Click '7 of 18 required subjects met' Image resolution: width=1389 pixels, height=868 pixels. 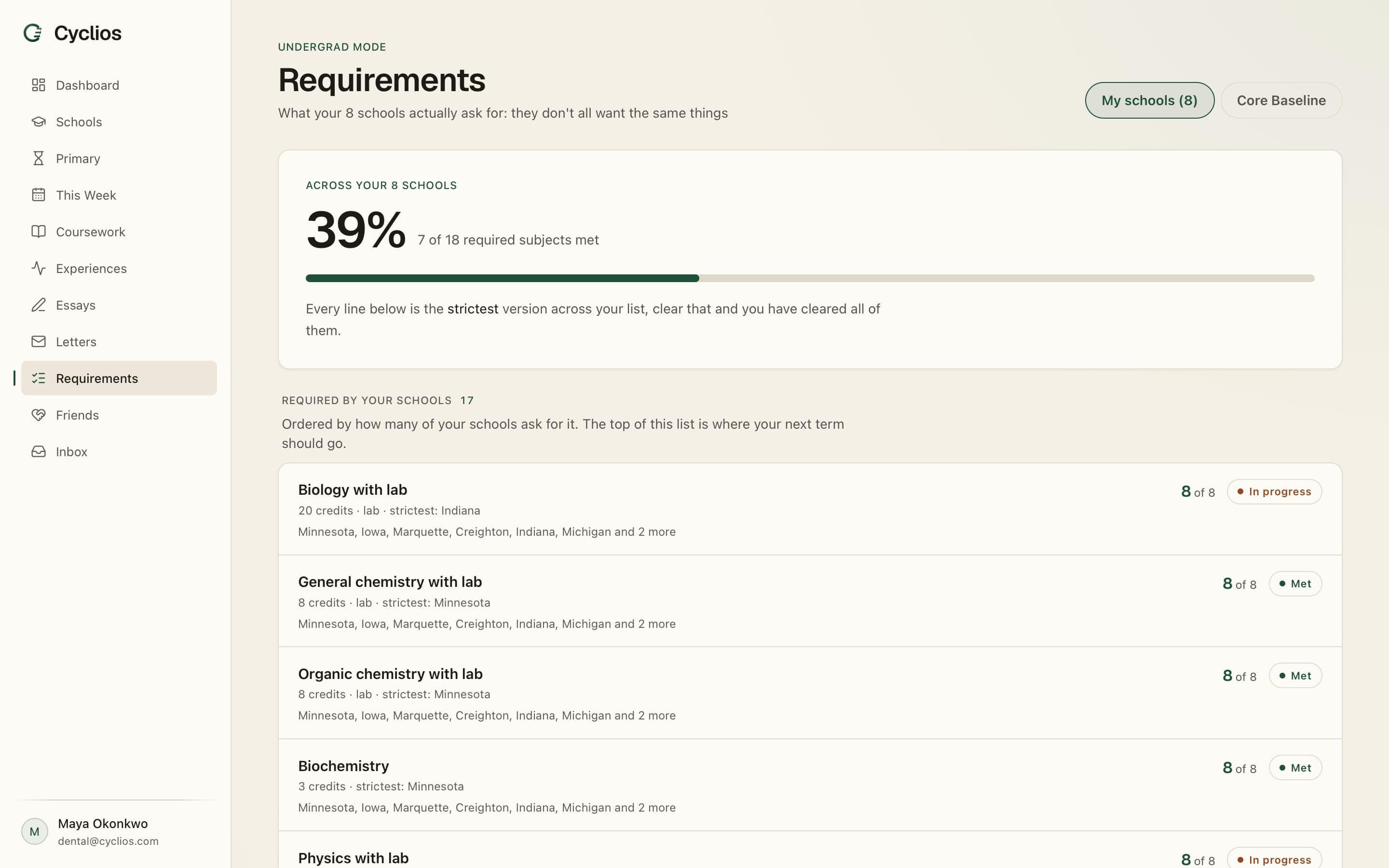(508, 240)
